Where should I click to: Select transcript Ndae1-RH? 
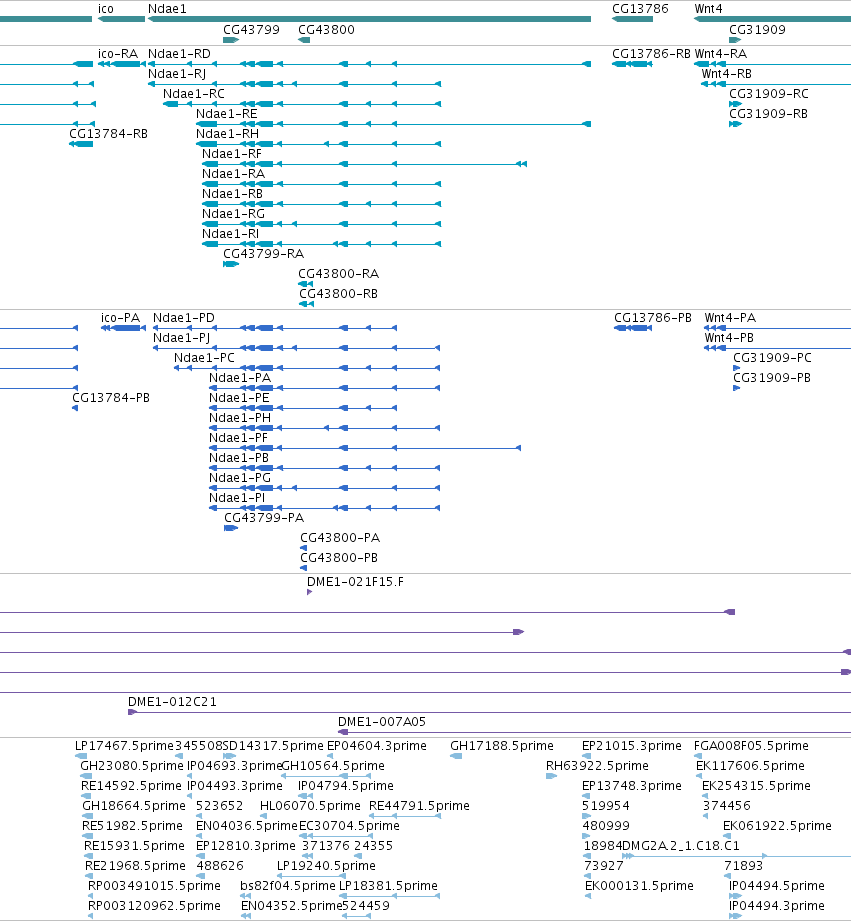pyautogui.click(x=318, y=144)
